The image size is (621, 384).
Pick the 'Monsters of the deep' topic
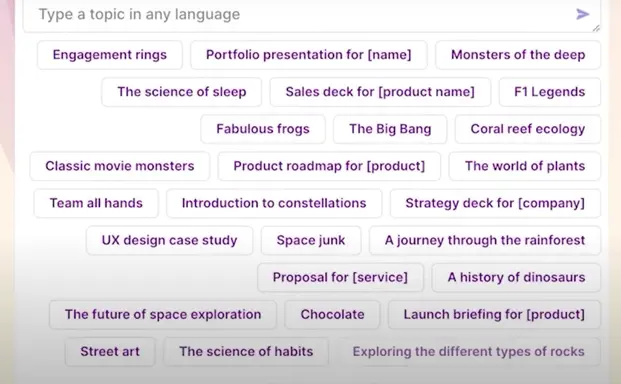tap(518, 55)
